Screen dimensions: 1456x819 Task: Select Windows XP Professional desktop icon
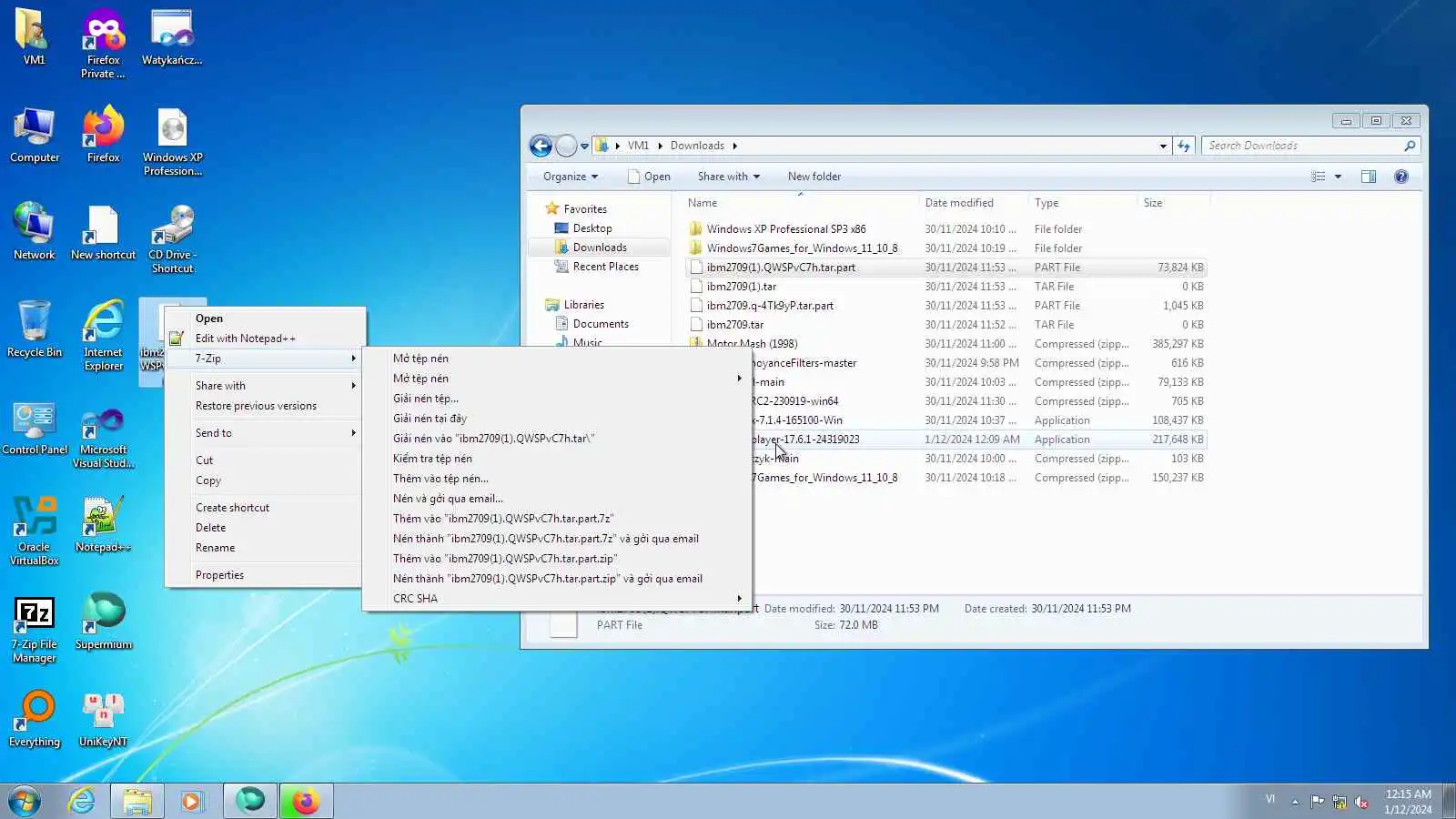click(172, 142)
